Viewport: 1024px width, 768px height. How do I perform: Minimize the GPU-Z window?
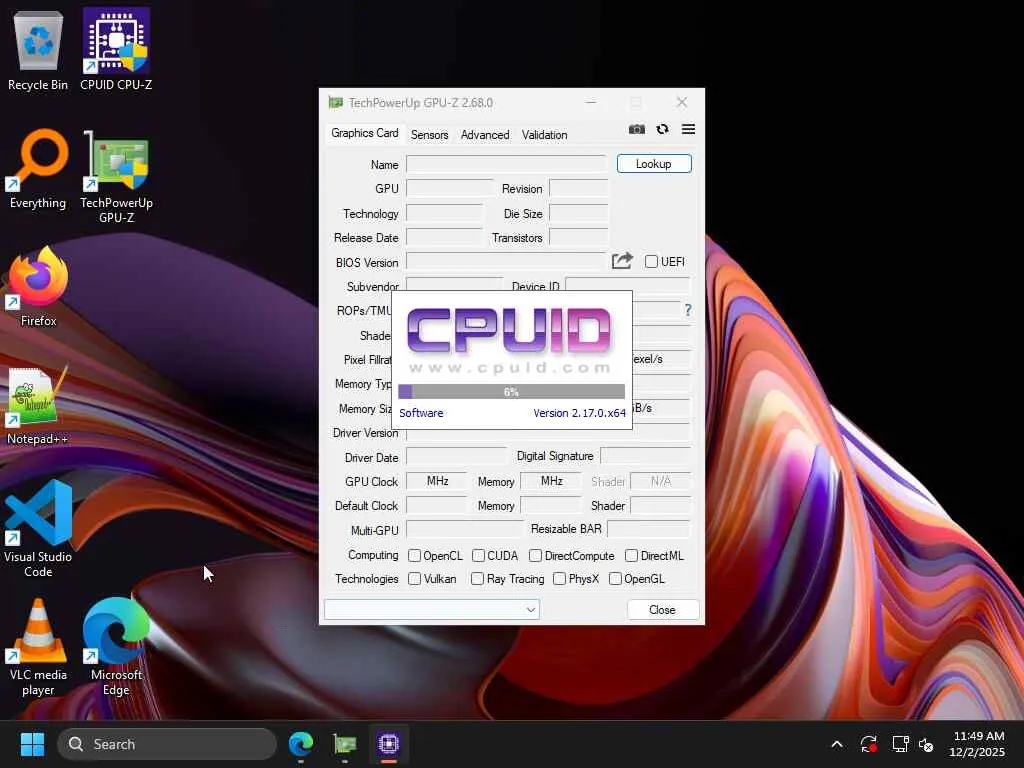(590, 102)
